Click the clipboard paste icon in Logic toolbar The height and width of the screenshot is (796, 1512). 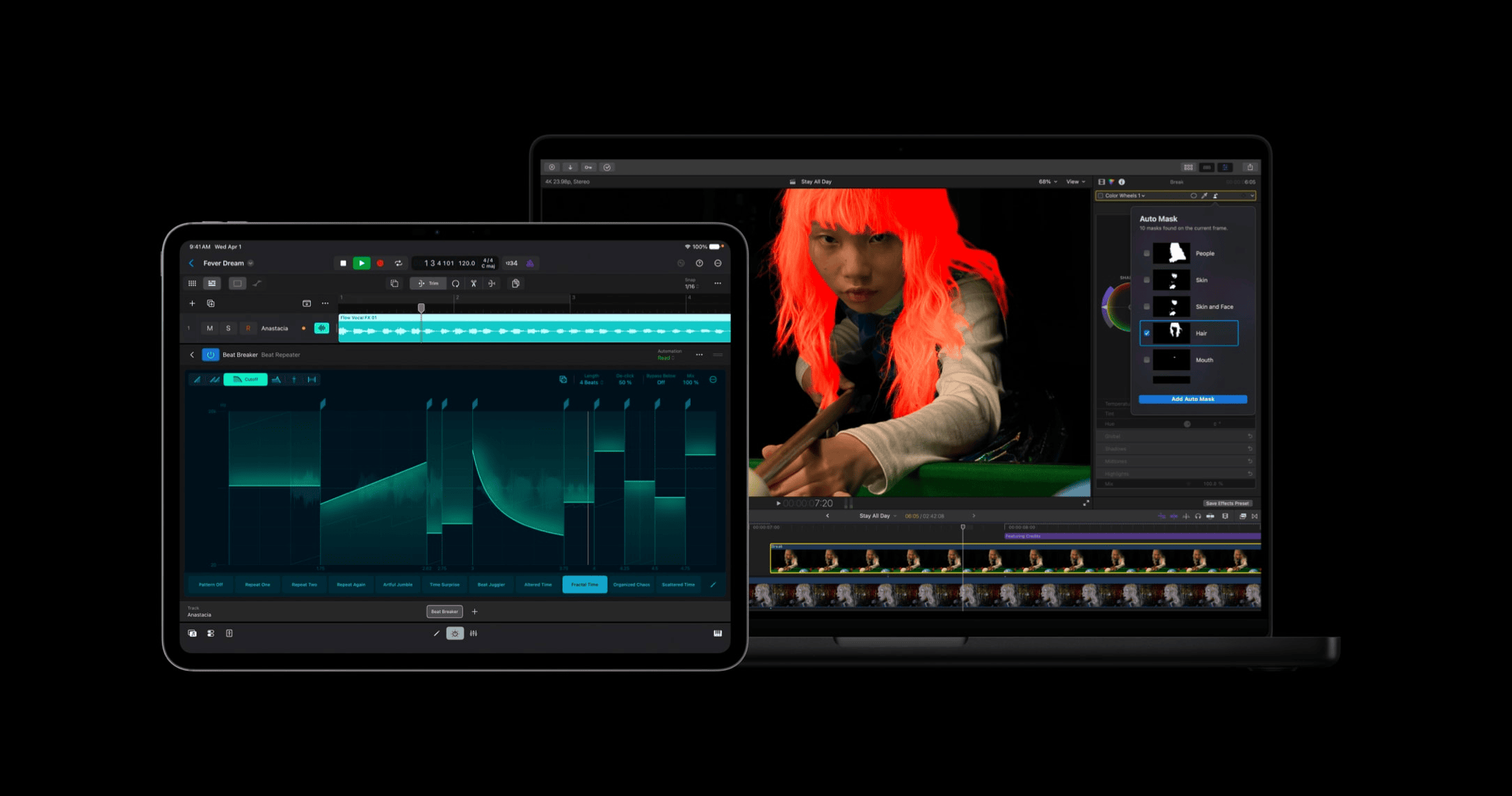click(x=515, y=283)
